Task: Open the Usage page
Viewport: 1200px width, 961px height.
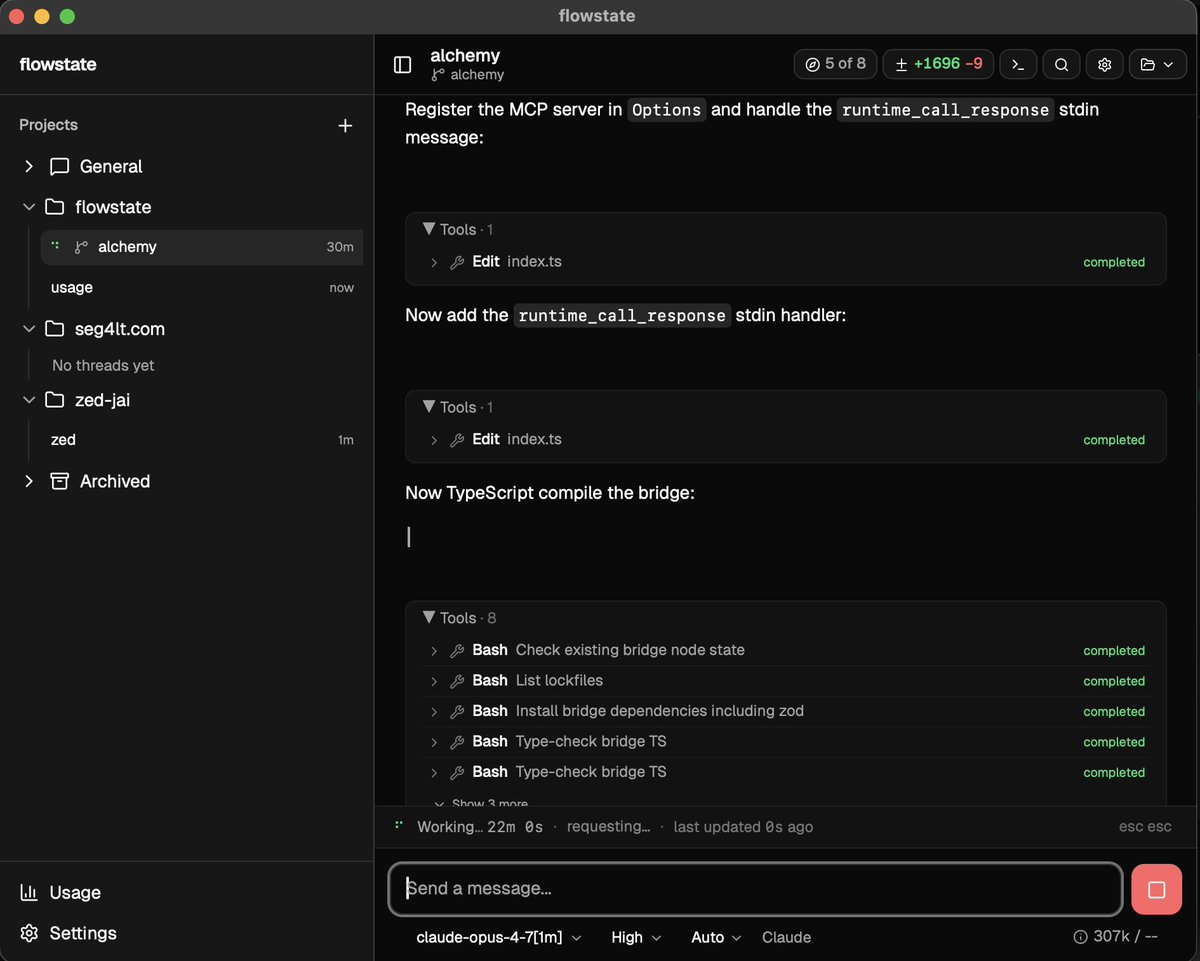Action: click(60, 892)
